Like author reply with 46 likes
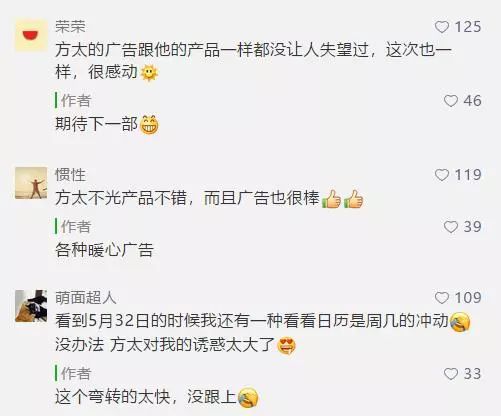The width and height of the screenshot is (501, 416). point(451,101)
